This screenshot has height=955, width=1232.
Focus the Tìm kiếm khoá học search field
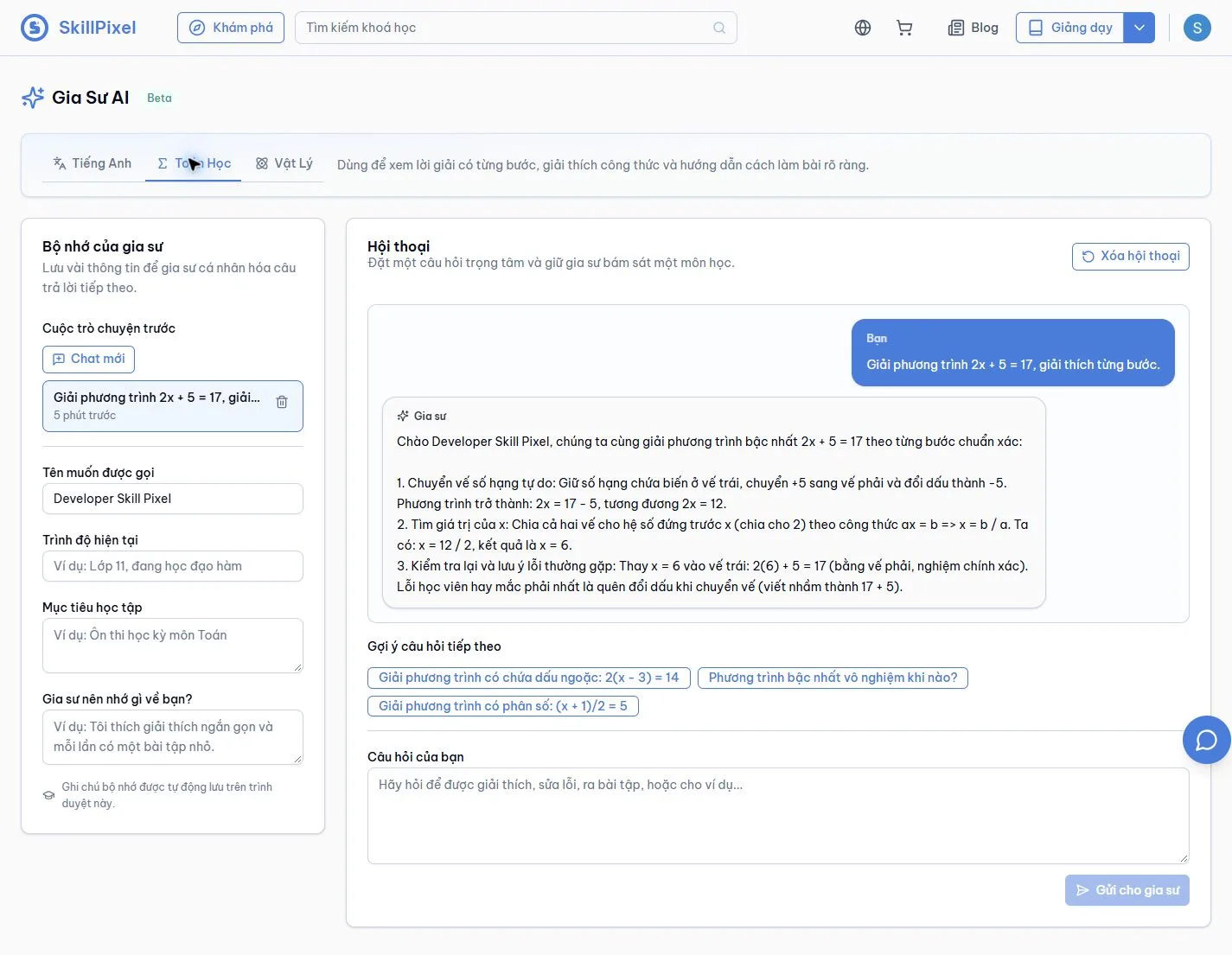516,28
